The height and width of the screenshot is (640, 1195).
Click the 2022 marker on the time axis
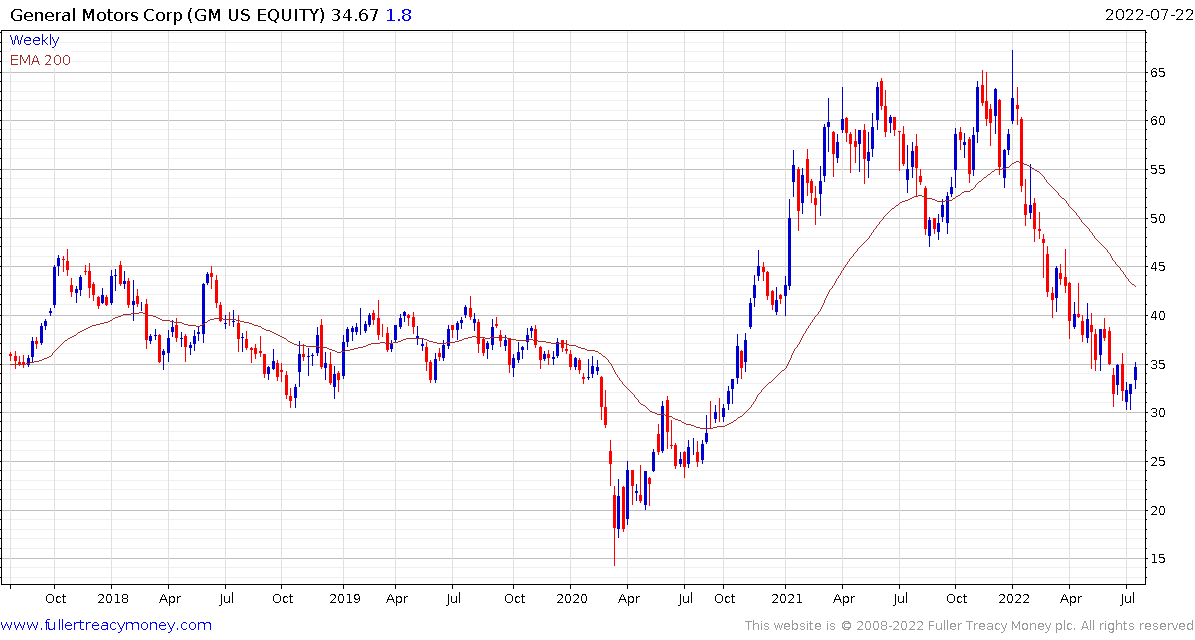click(x=1012, y=598)
